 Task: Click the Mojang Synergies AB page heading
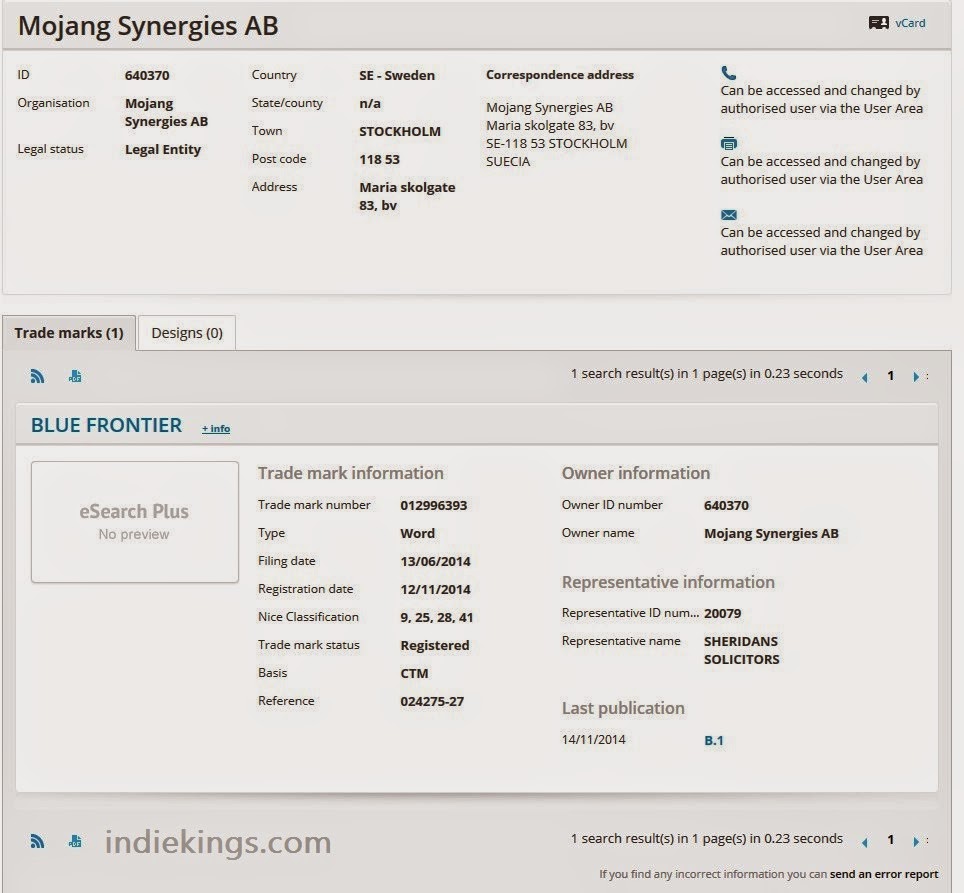click(x=148, y=26)
